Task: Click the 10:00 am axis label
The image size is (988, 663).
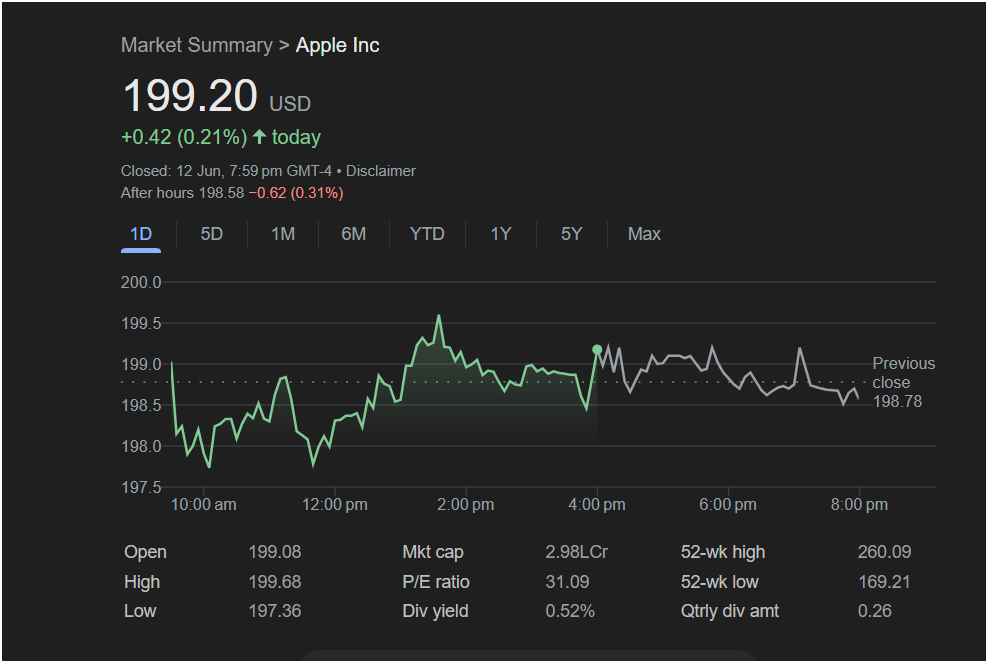Action: (x=204, y=504)
